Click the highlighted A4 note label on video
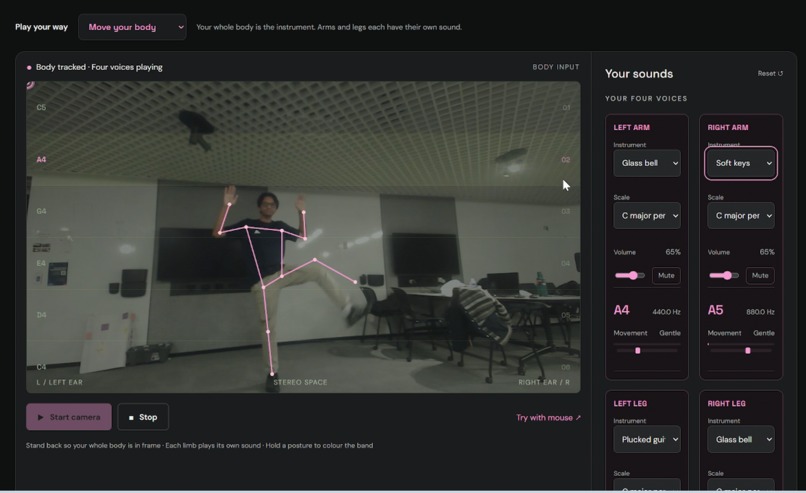Image resolution: width=806 pixels, height=493 pixels. tap(41, 159)
